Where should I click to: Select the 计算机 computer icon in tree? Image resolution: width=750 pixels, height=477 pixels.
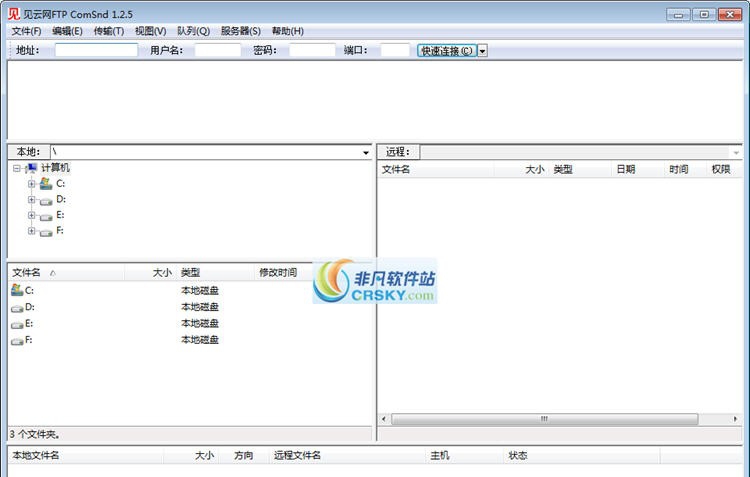point(32,168)
